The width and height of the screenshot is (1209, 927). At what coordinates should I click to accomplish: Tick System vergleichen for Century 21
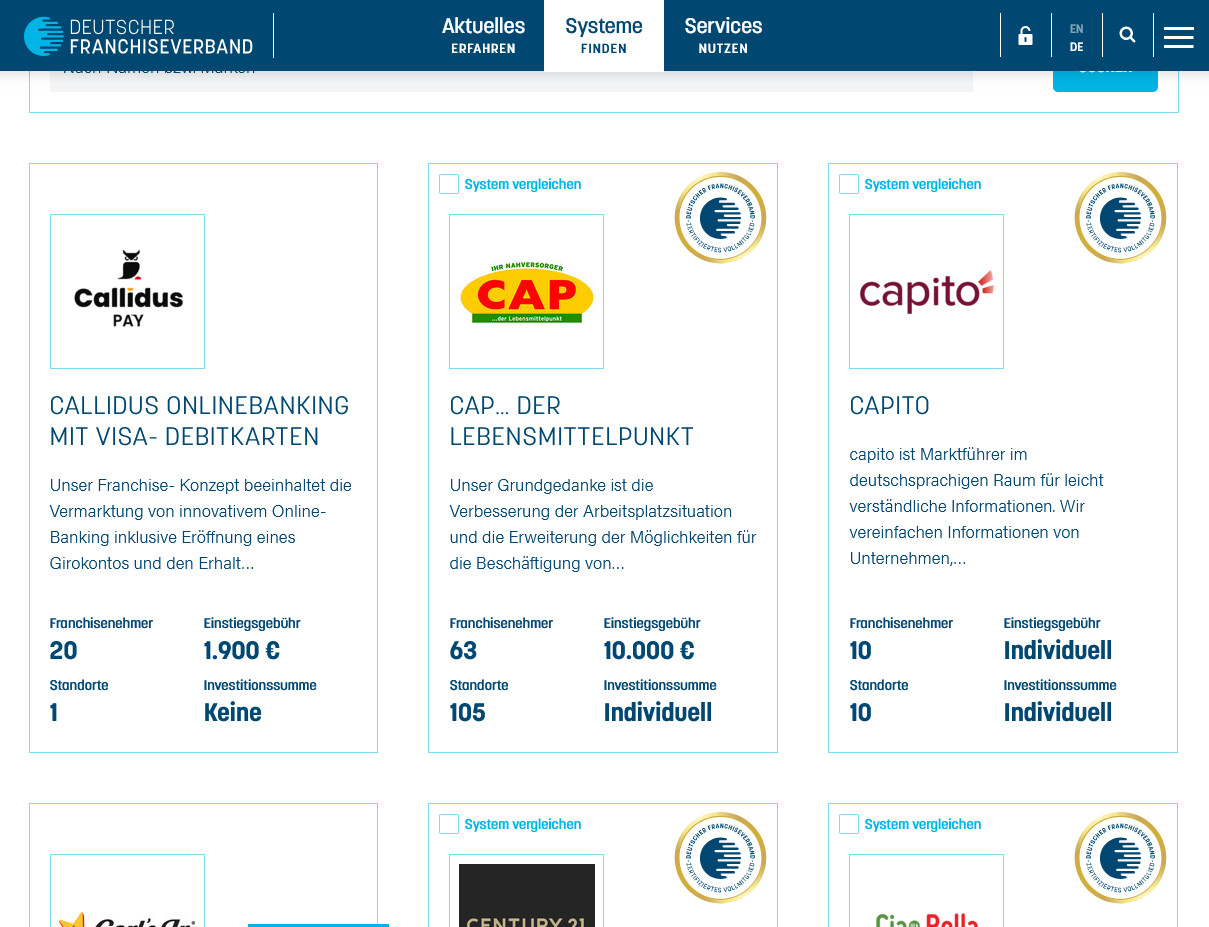(x=449, y=824)
